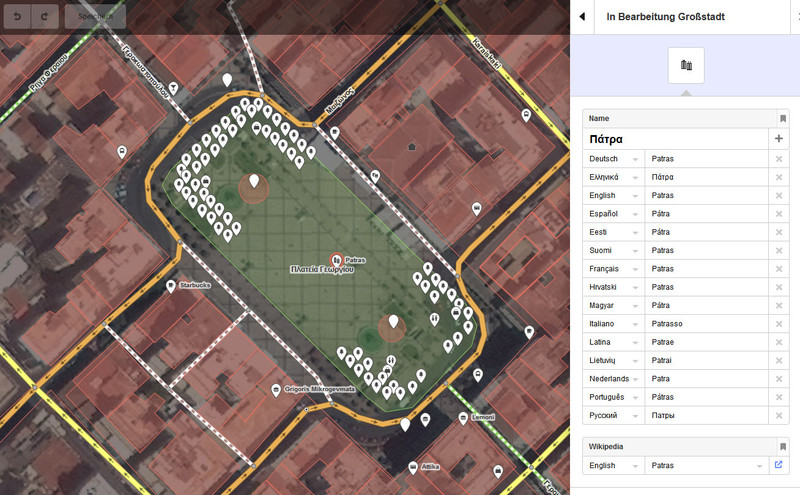Remove the Deutsch name translation
Screen dimensions: 800x495
click(x=779, y=159)
